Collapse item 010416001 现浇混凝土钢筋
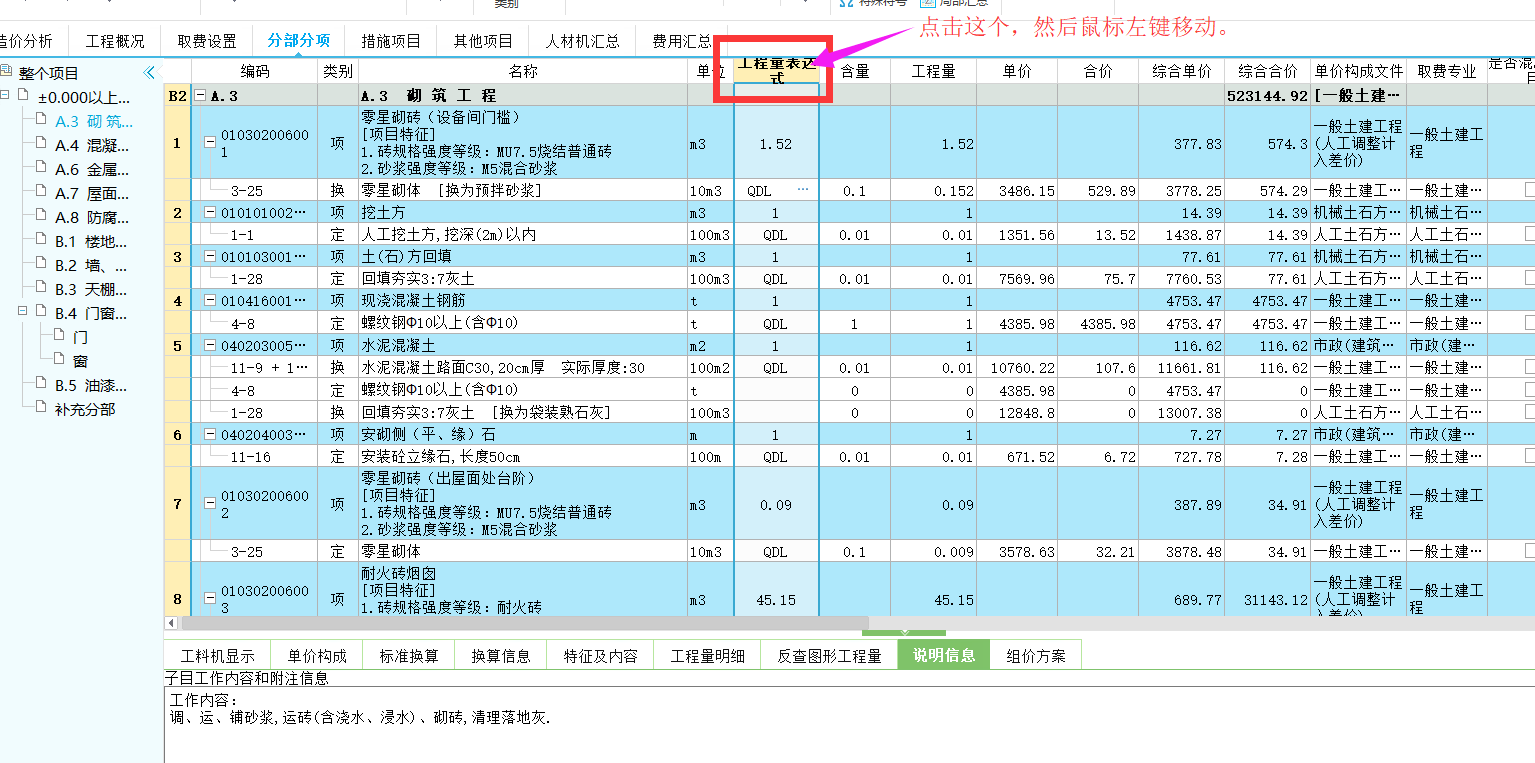The width and height of the screenshot is (1535, 763). click(210, 300)
